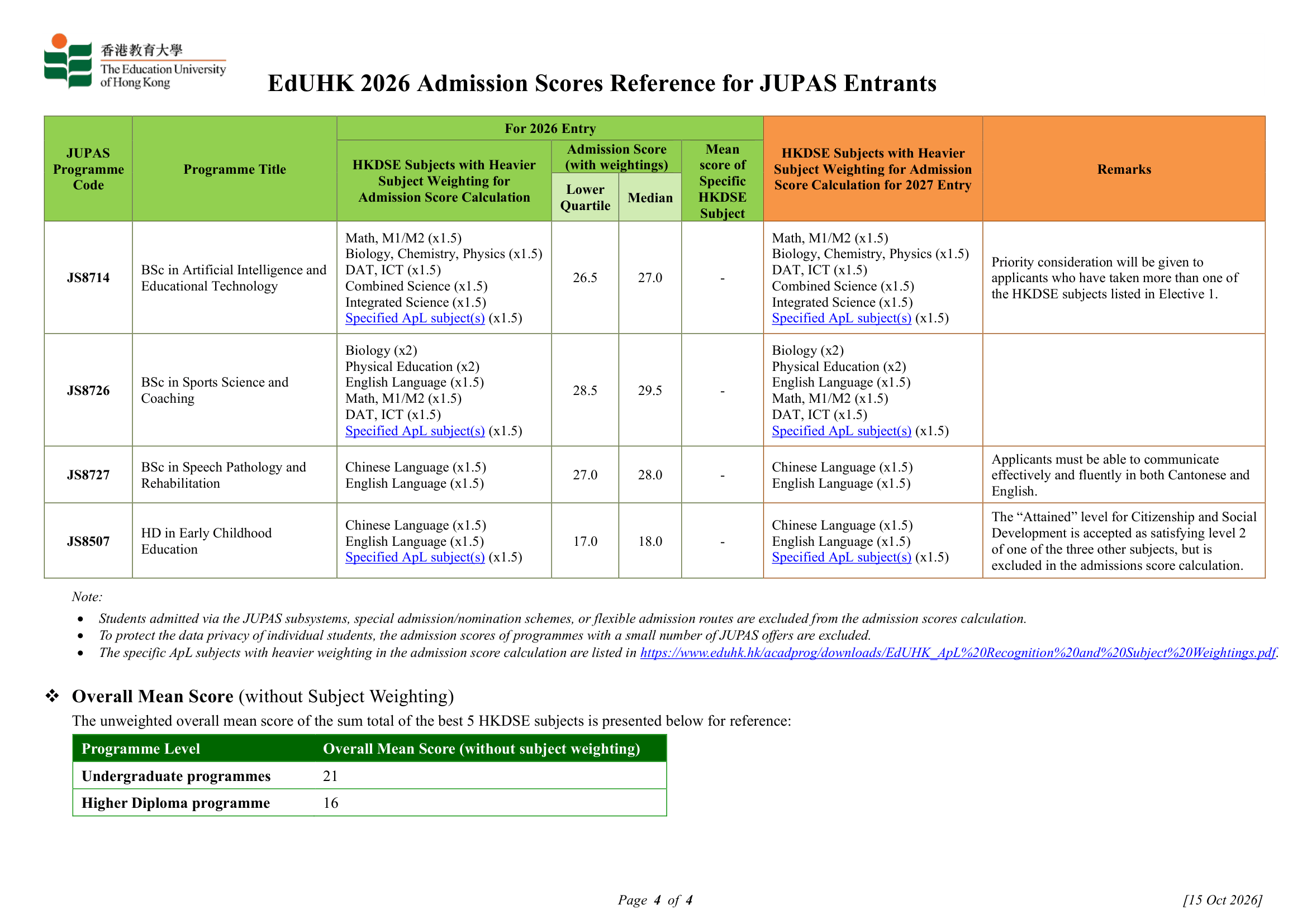The width and height of the screenshot is (1307, 924).
Task: Click programme code JS8727
Action: click(x=88, y=474)
